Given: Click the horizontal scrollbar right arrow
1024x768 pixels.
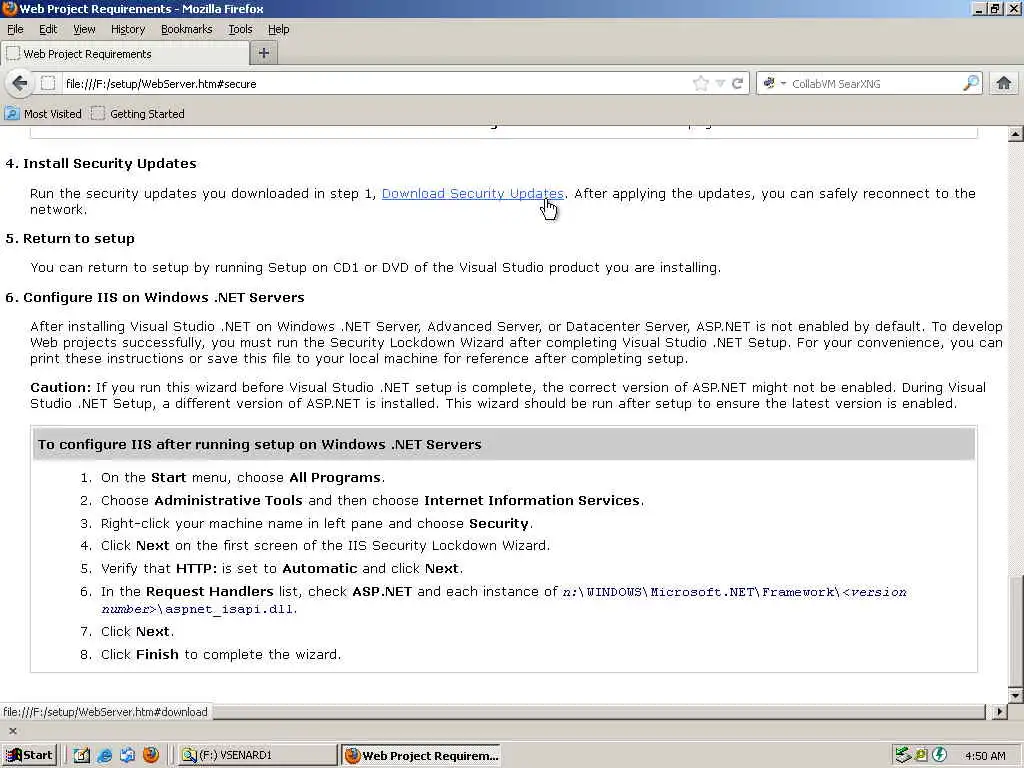Looking at the screenshot, I should pyautogui.click(x=999, y=712).
